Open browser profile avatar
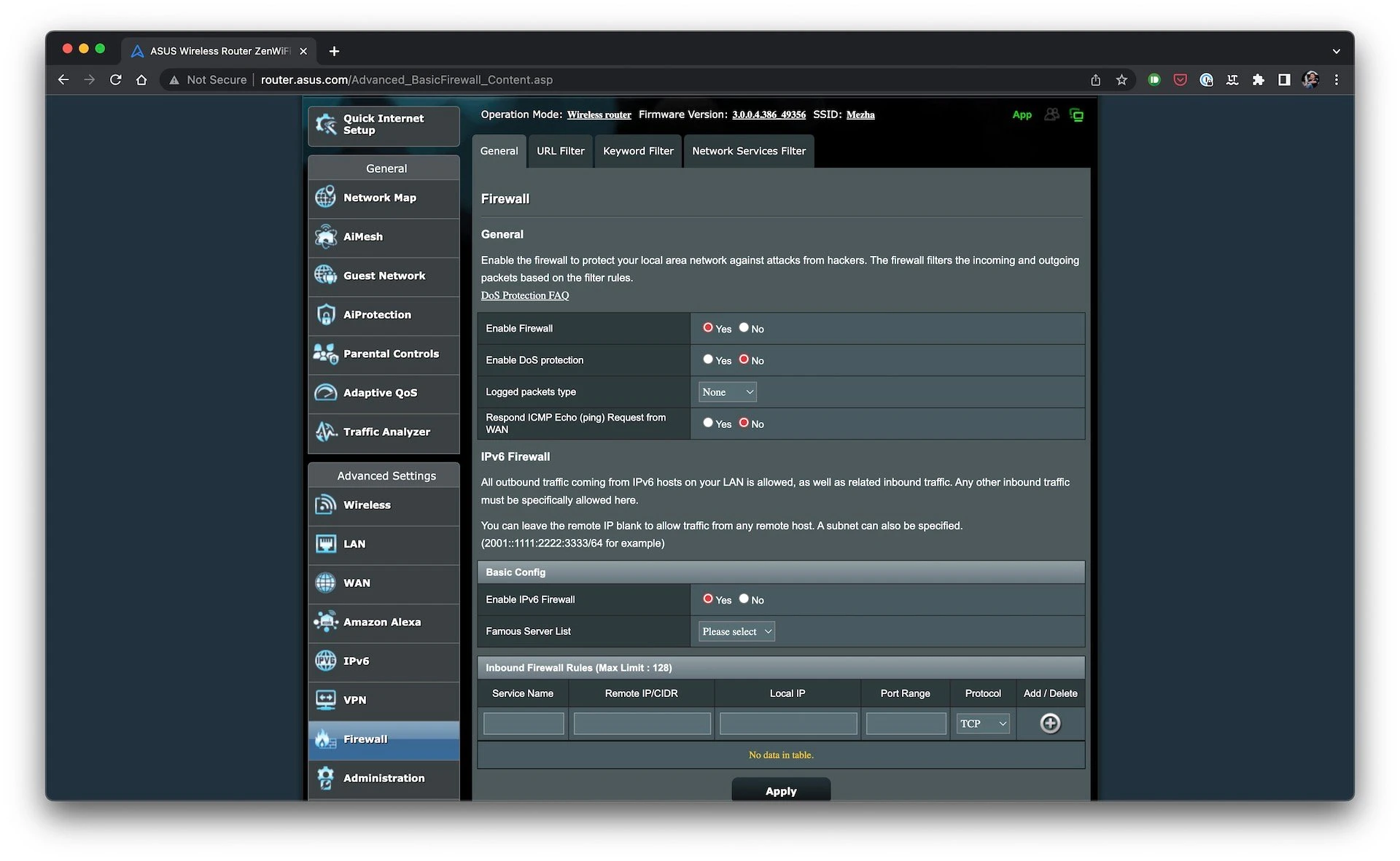 tap(1310, 79)
